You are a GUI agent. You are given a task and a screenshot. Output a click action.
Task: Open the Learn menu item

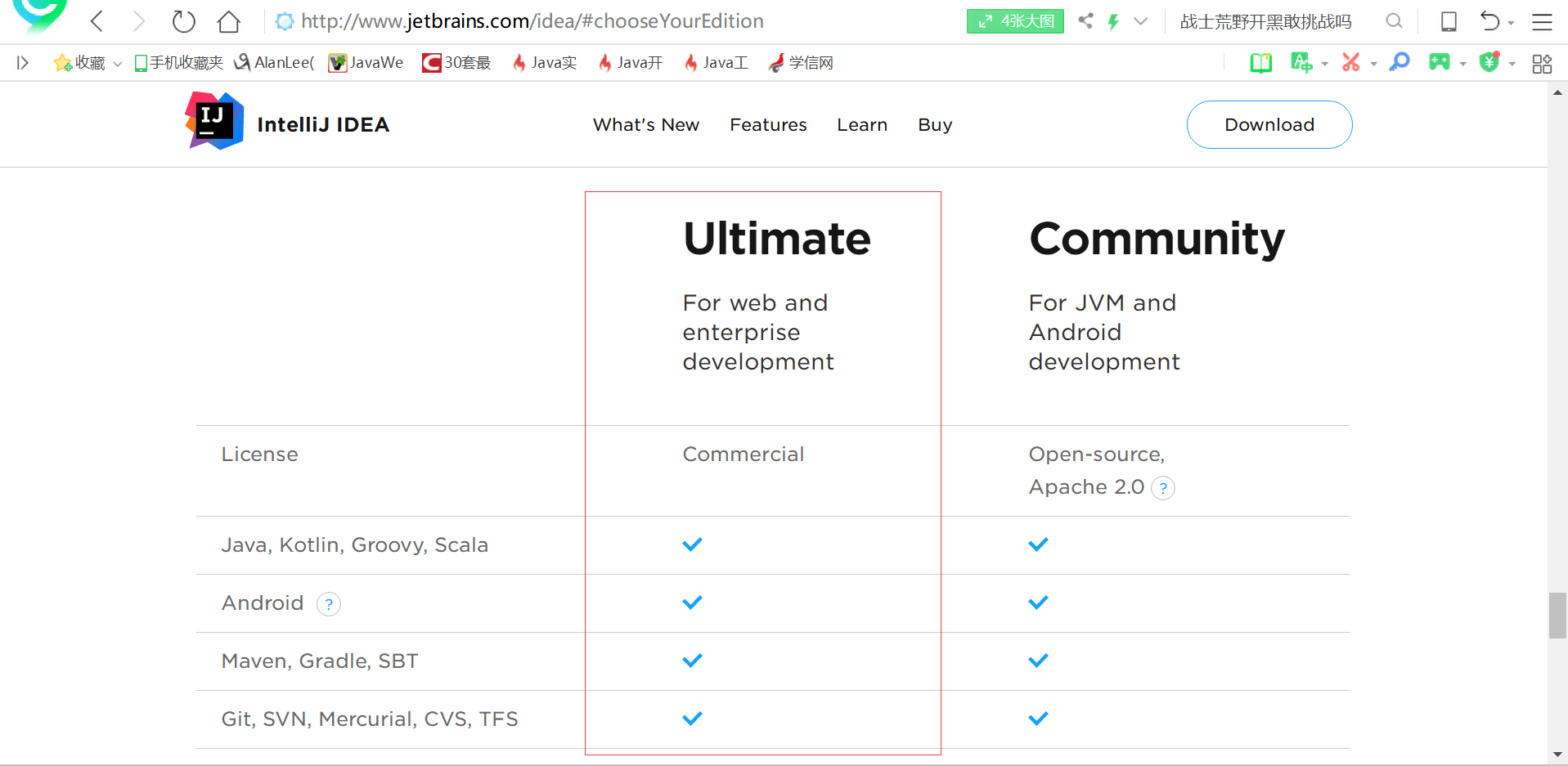point(862,124)
